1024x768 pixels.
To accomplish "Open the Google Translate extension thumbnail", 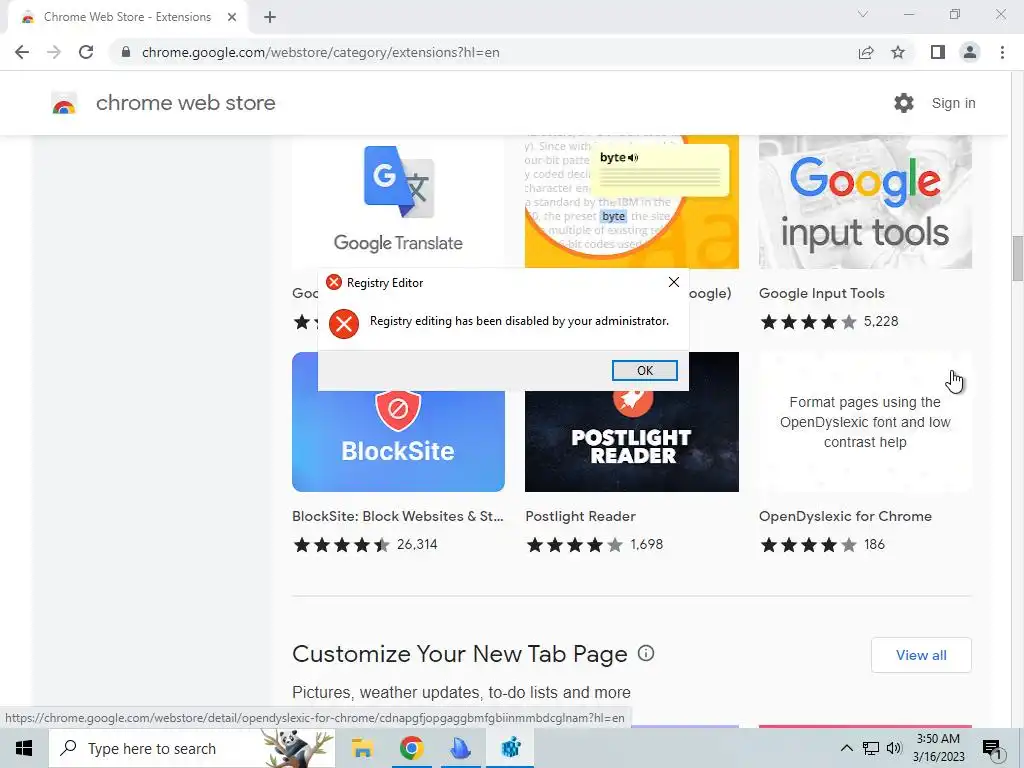I will click(x=398, y=201).
